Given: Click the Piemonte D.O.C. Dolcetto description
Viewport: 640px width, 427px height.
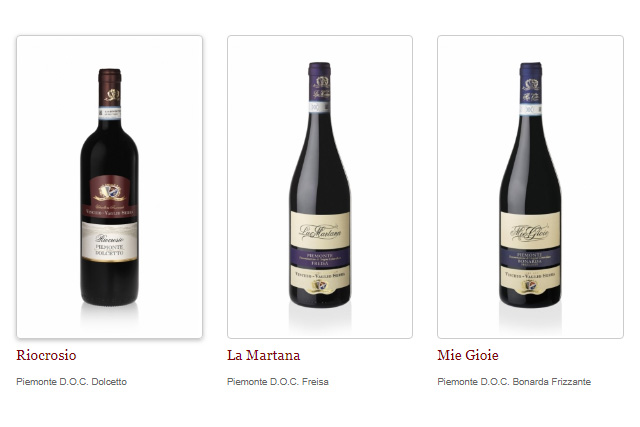Looking at the screenshot, I should pos(71,382).
